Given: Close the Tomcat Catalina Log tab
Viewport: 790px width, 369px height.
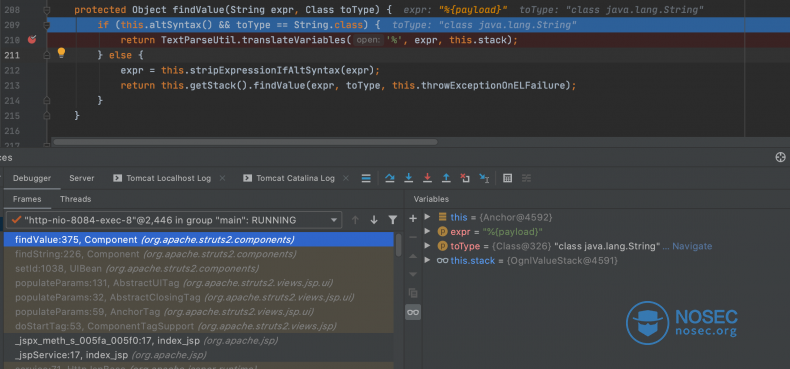Looking at the screenshot, I should [x=346, y=178].
